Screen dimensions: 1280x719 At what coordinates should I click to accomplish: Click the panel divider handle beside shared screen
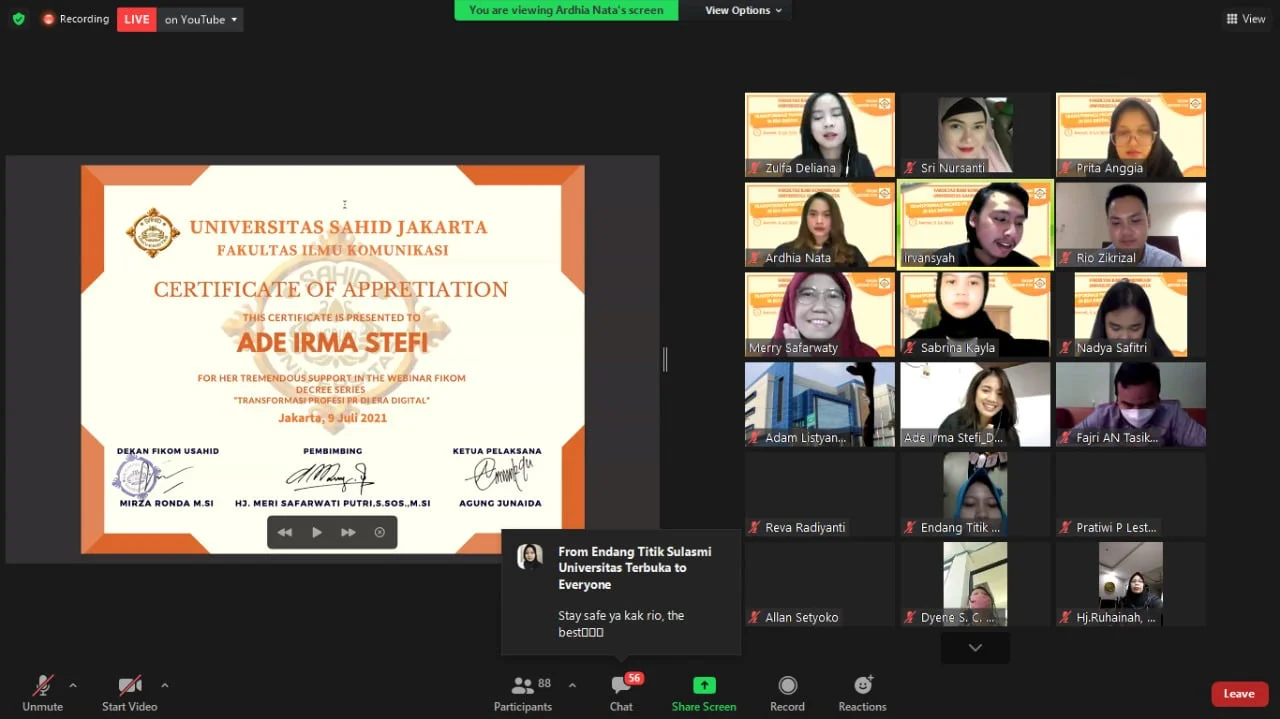pos(664,359)
